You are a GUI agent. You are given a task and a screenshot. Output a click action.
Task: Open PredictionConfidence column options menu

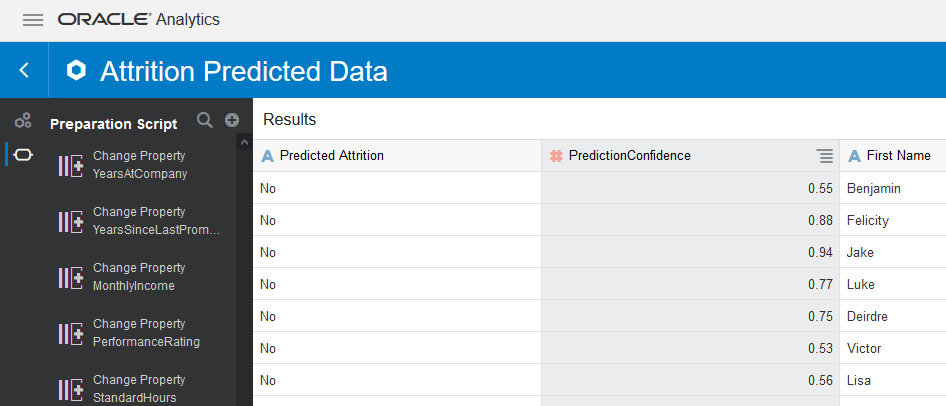point(825,156)
